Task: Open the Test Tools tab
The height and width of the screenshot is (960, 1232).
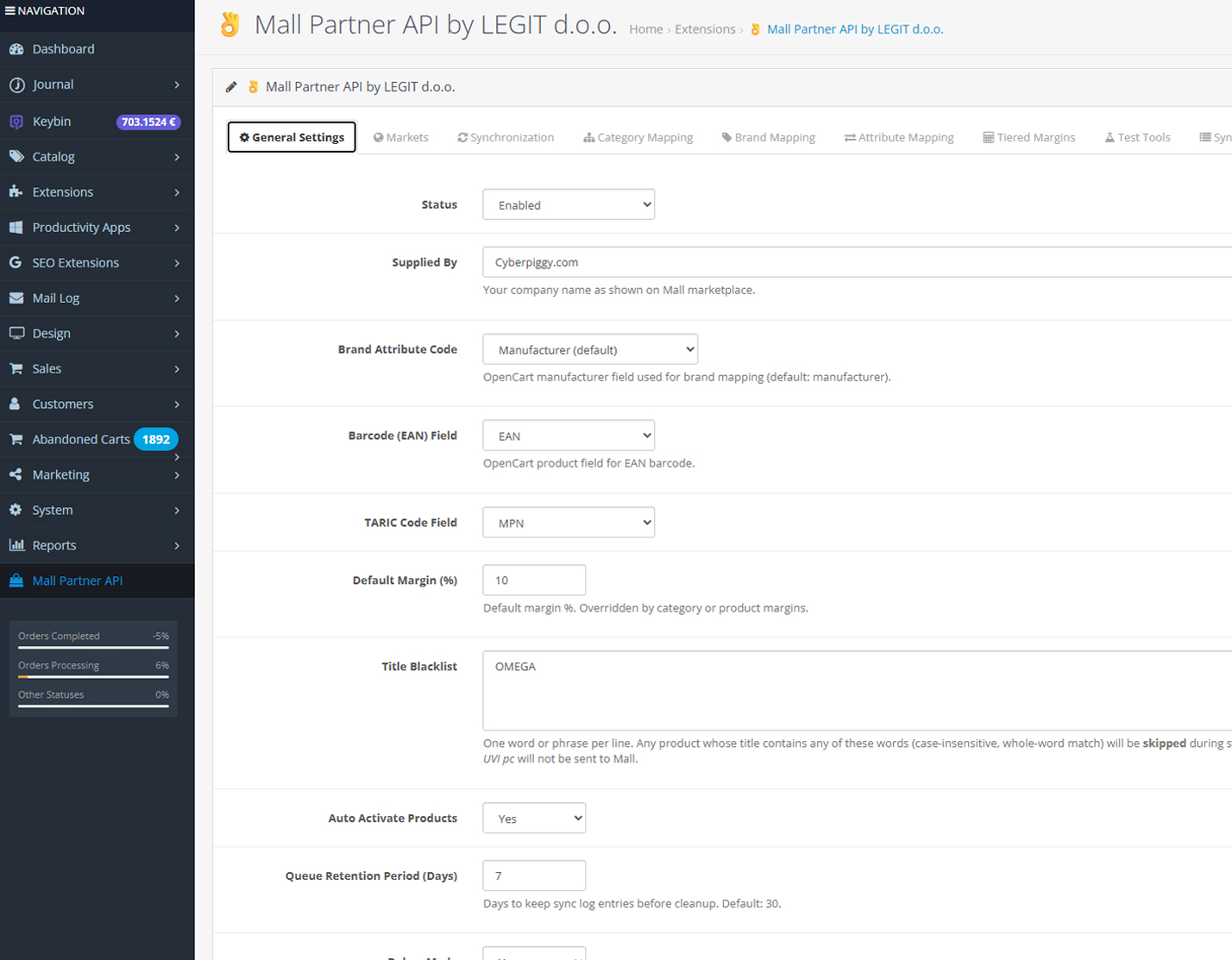Action: [x=1138, y=137]
